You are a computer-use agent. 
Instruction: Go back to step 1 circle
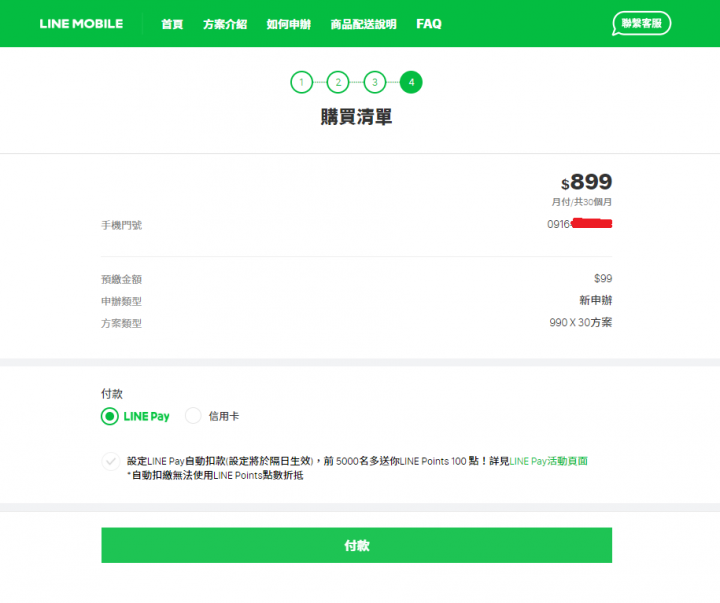pos(302,82)
